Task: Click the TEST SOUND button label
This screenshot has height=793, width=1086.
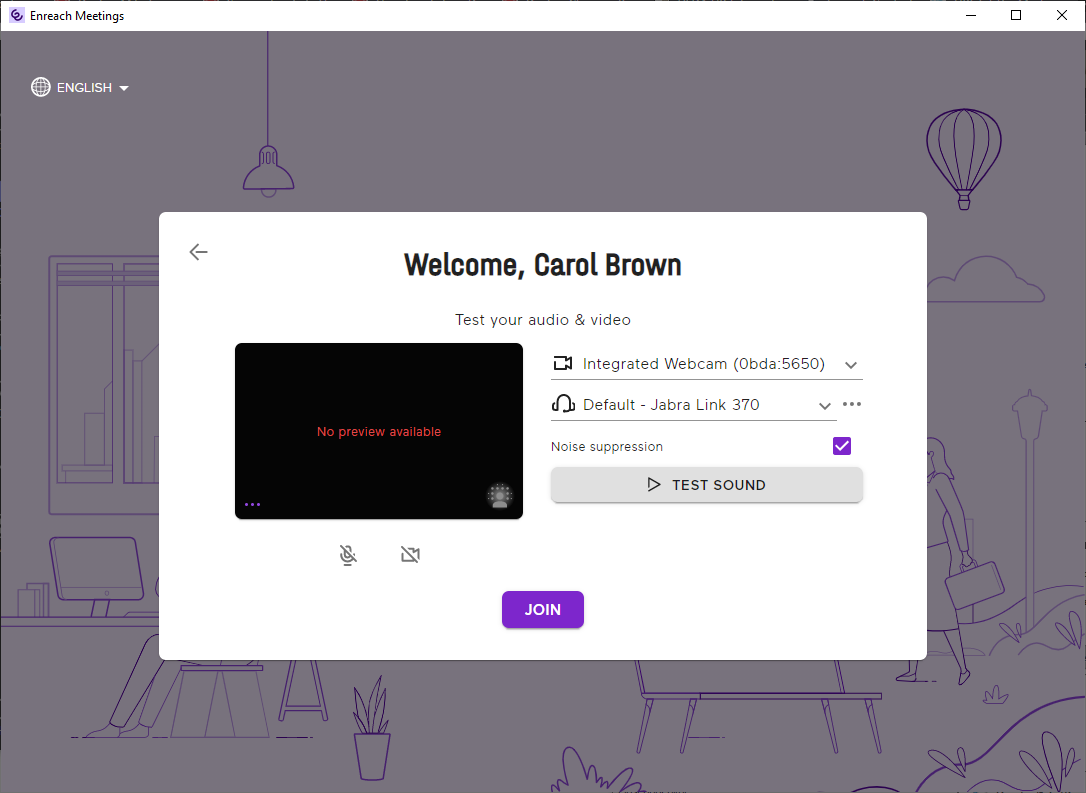Action: point(718,485)
